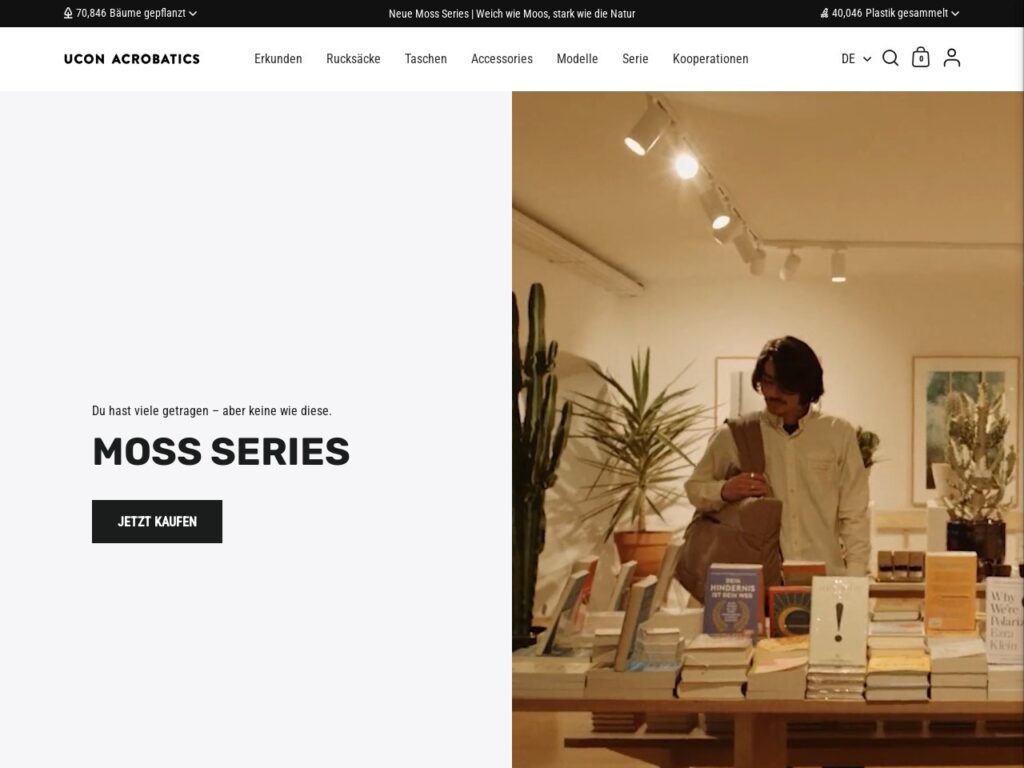Click the plastic bottle icon beside Plastik gesammelt
The image size is (1024, 768).
[824, 13]
